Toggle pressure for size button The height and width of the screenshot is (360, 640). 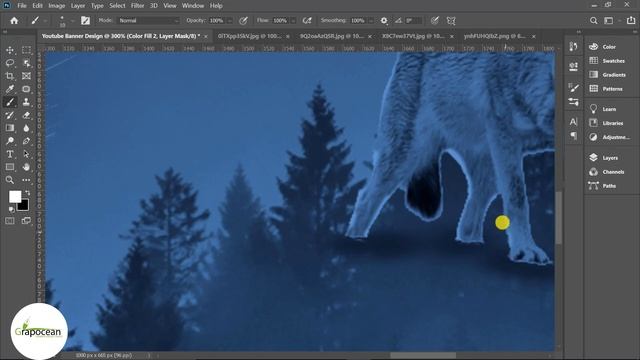[x=435, y=20]
